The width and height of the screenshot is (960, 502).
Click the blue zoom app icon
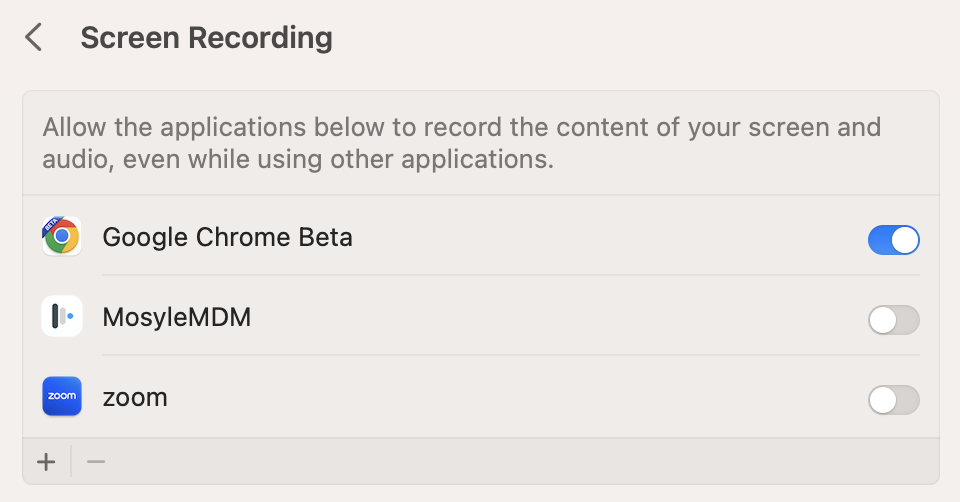click(x=62, y=397)
